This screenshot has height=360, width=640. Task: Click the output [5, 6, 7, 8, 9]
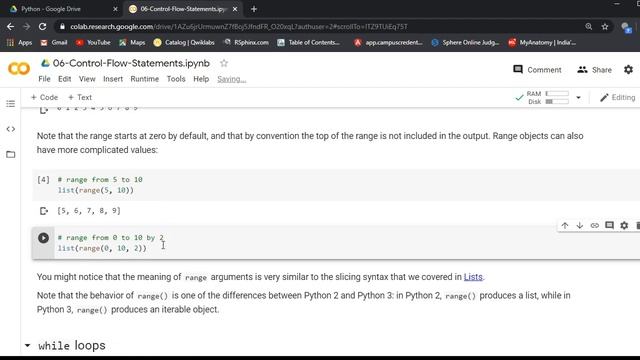coord(89,211)
